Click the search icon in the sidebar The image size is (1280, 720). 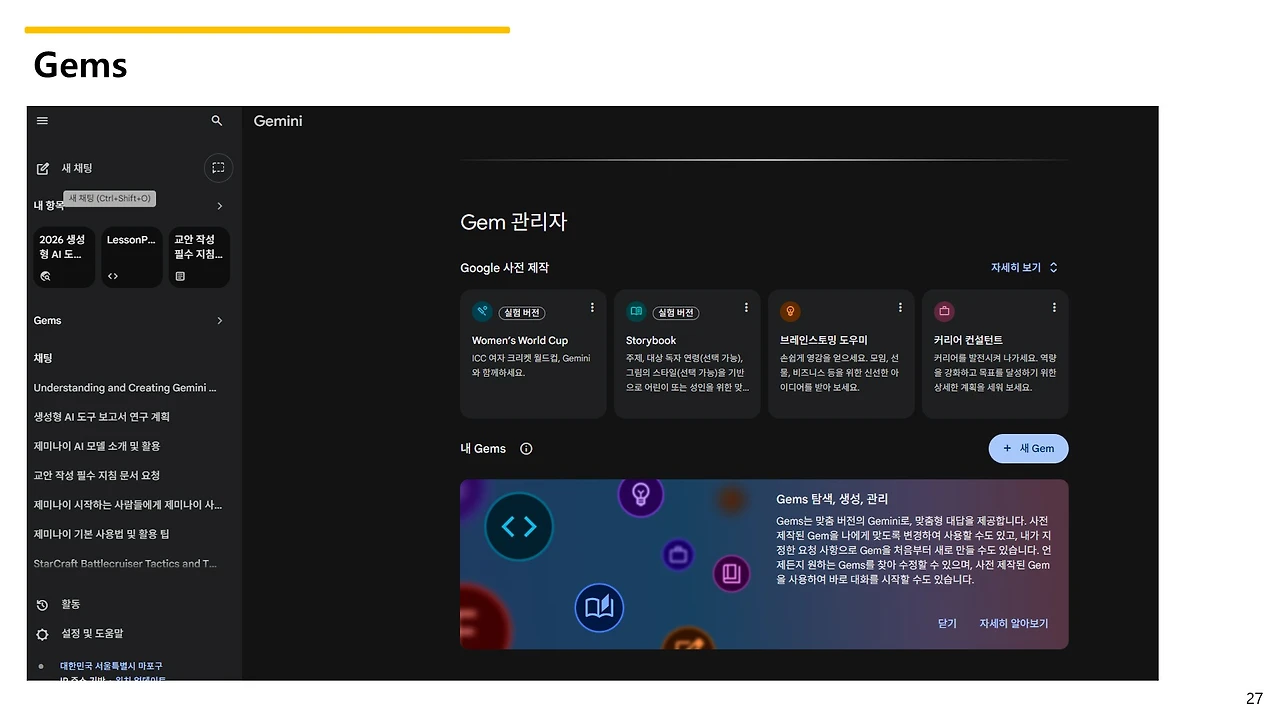pyautogui.click(x=217, y=120)
